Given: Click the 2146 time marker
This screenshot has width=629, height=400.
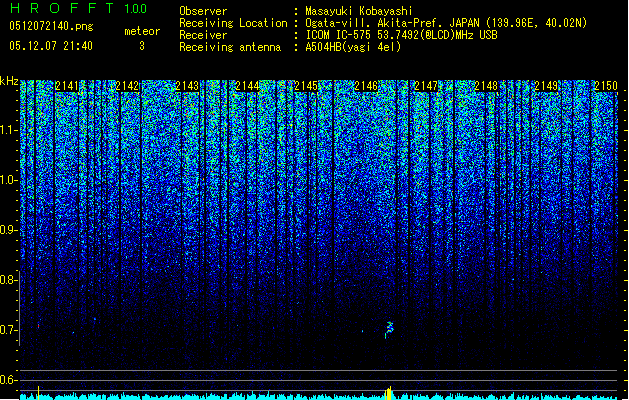Looking at the screenshot, I should pyautogui.click(x=366, y=86).
